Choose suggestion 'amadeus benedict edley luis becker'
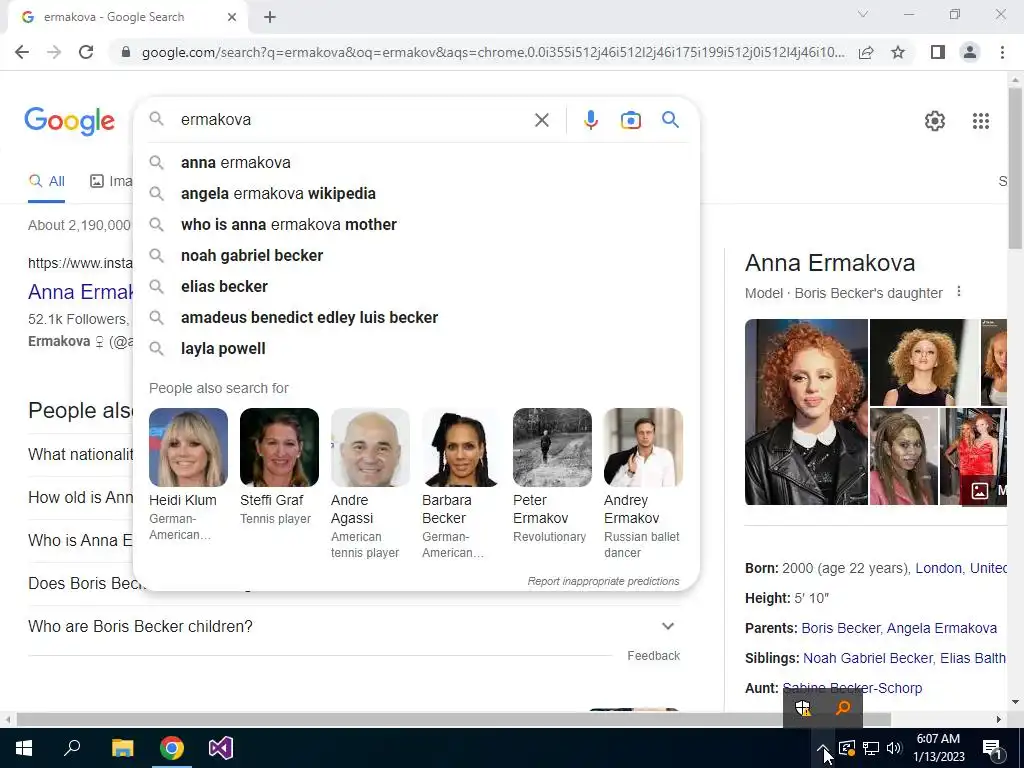Screen dimensions: 1024x768 click(x=416, y=317)
